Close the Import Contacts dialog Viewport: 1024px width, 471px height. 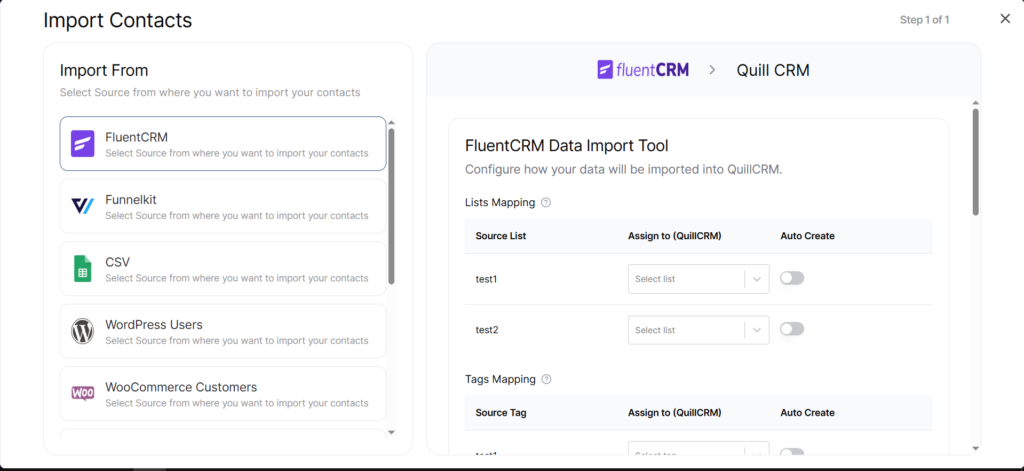tap(1005, 19)
